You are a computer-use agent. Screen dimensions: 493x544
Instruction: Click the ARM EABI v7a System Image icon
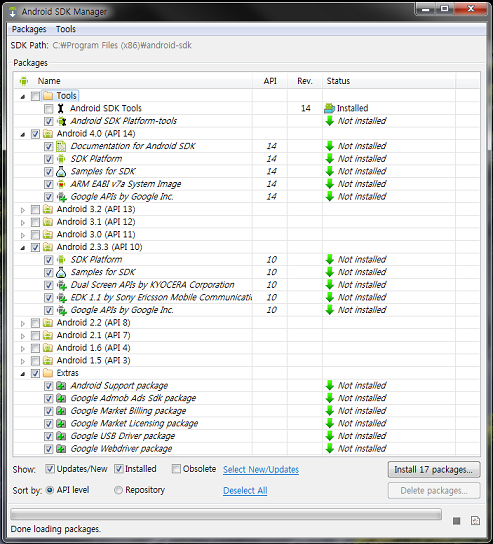coord(61,184)
